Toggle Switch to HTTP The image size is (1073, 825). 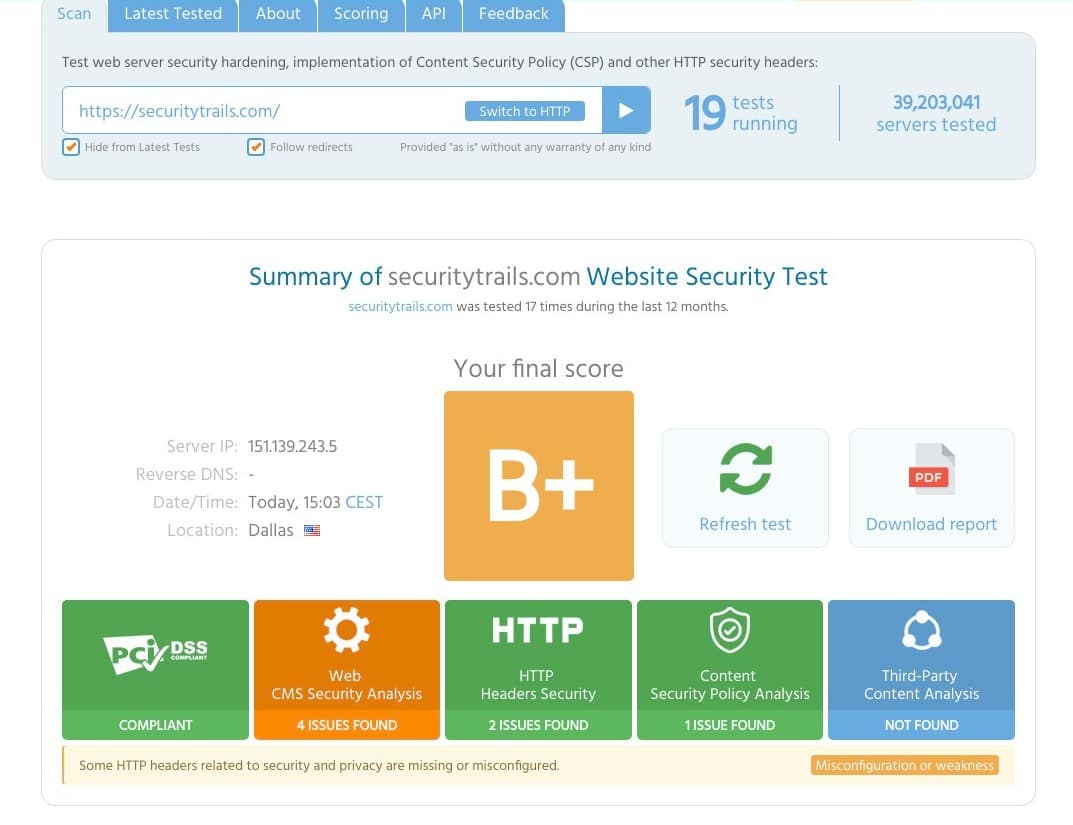tap(524, 111)
